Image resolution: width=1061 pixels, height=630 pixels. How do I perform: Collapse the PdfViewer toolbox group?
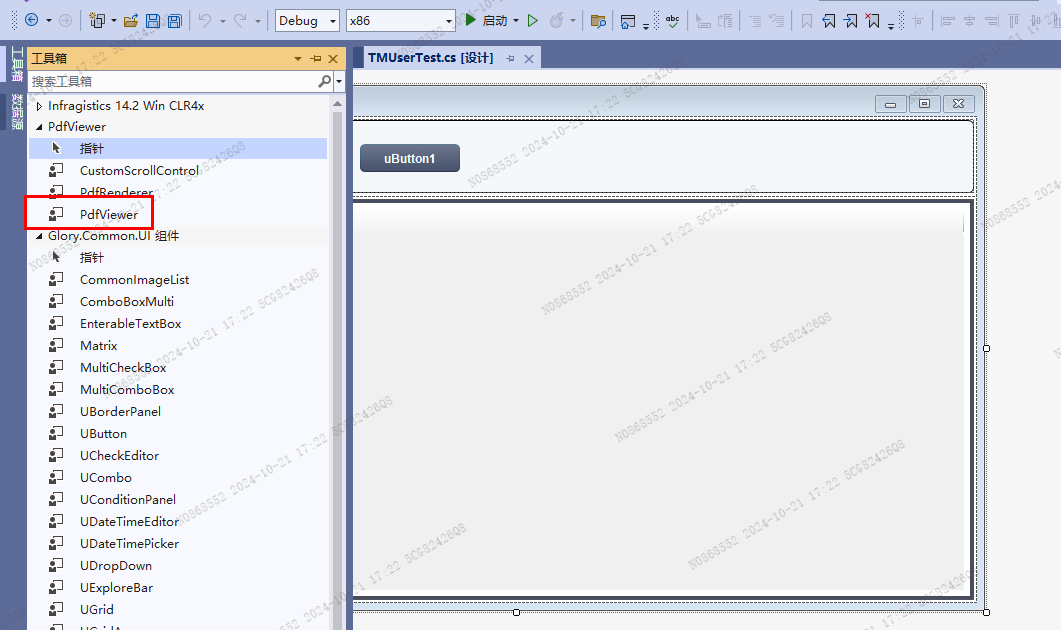coord(39,127)
